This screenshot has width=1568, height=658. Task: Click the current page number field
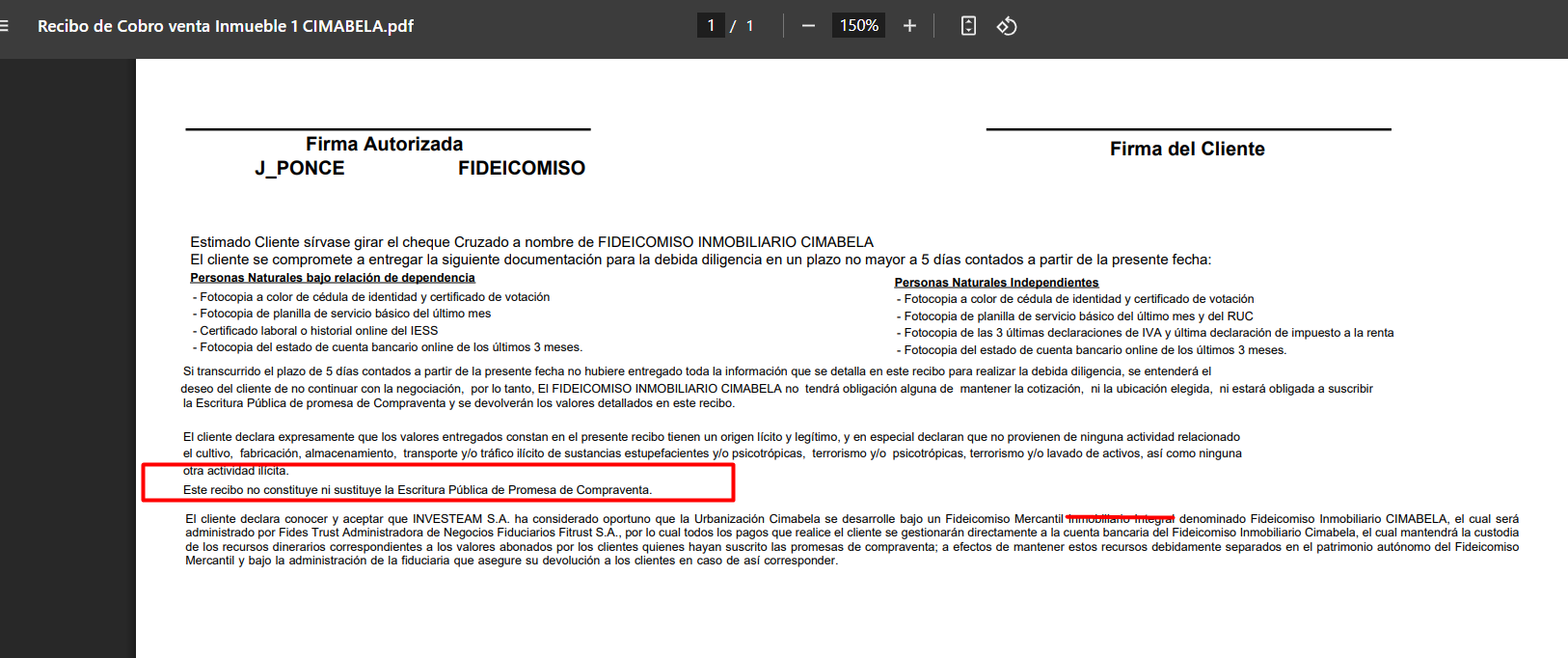[711, 26]
